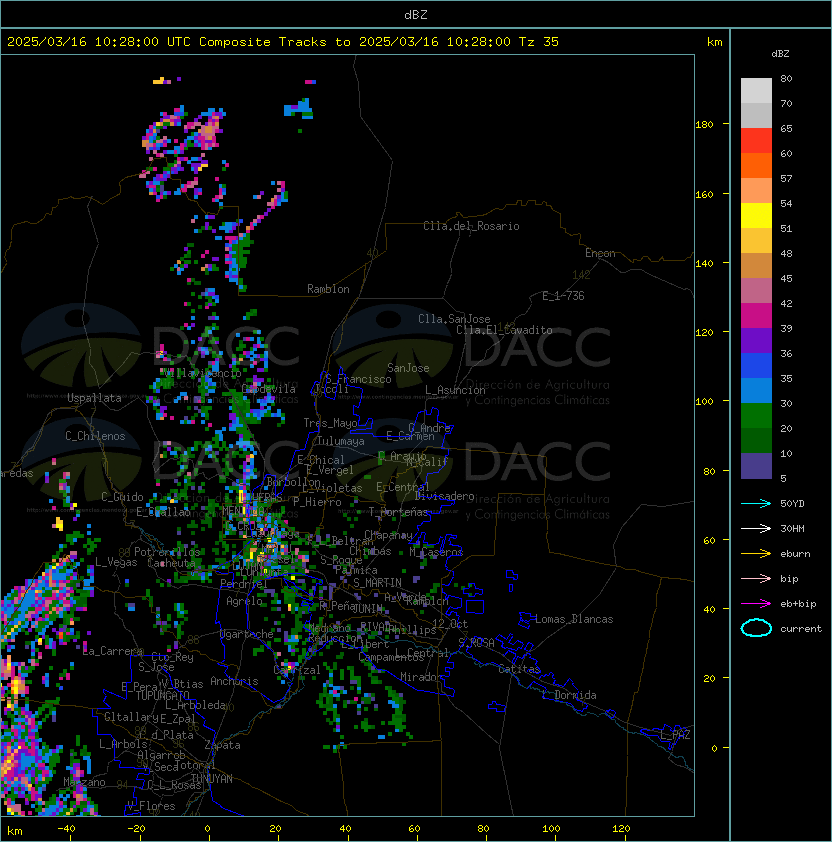The width and height of the screenshot is (832, 842).
Task: Click the 'Catitas' map label
Action: (519, 669)
